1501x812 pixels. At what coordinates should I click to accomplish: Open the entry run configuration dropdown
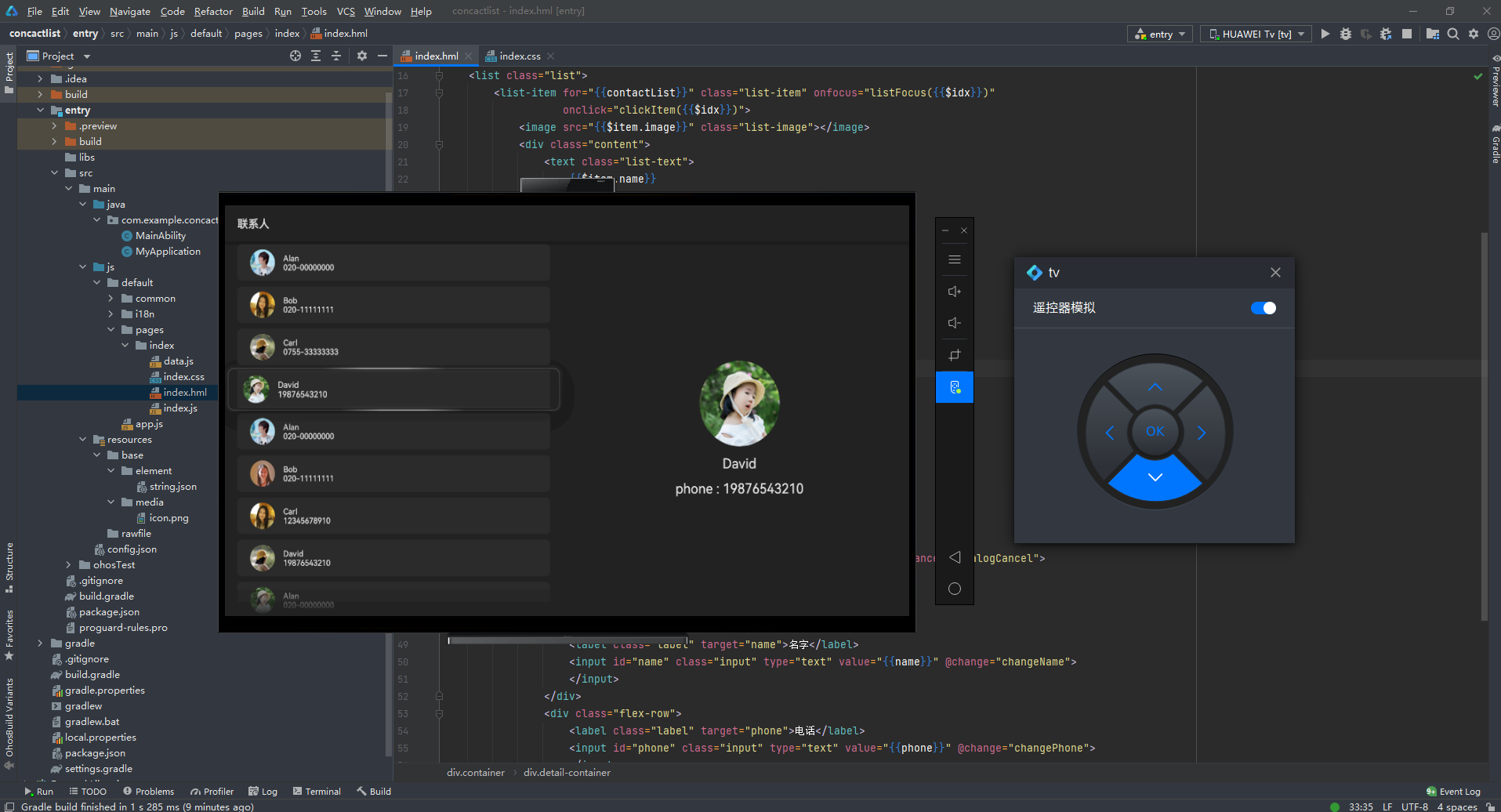1161,34
